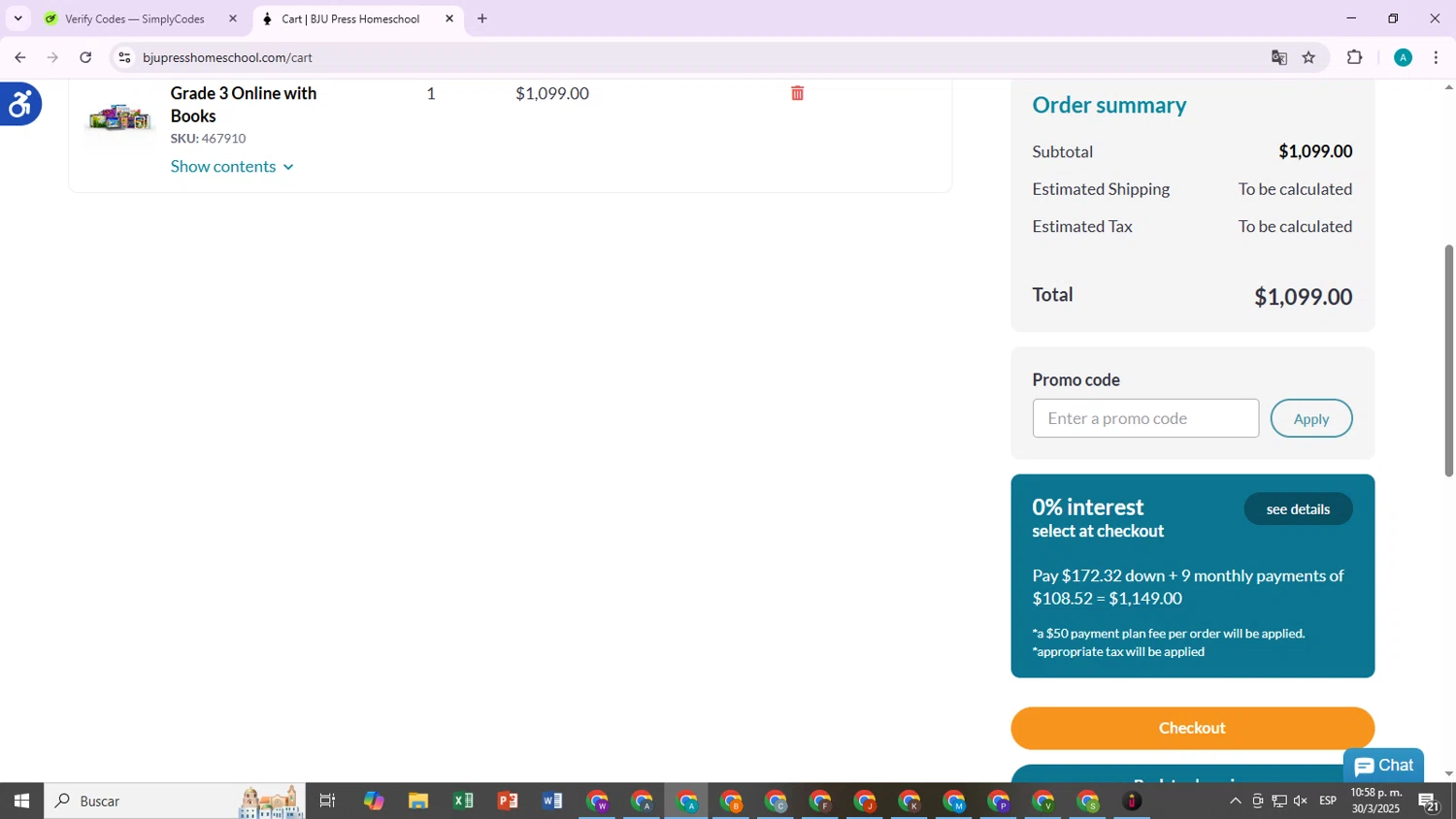The width and height of the screenshot is (1456, 819).
Task: Click SKU: 467910 text
Action: coord(208,139)
